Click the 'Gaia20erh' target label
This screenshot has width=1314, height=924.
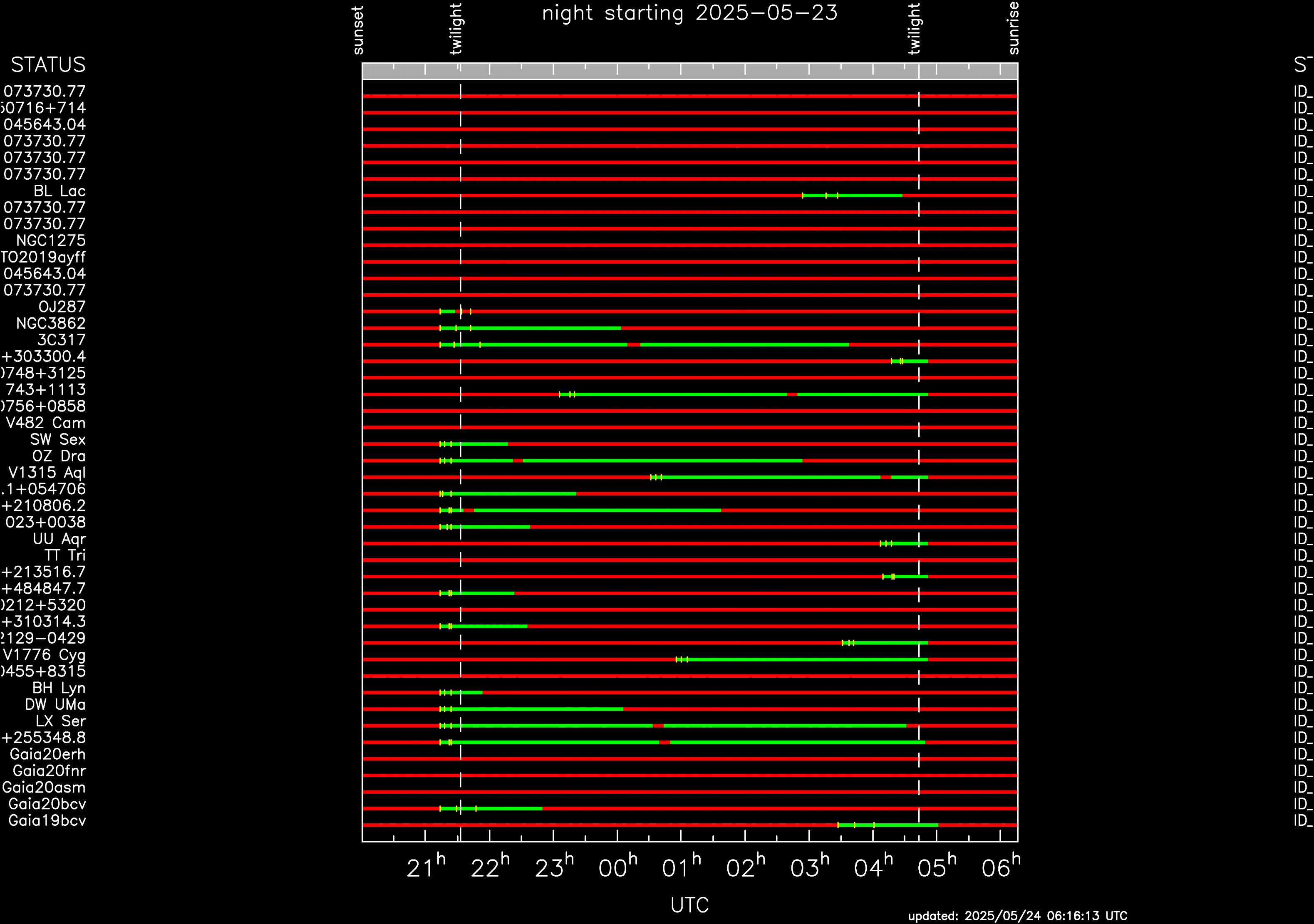[x=47, y=755]
